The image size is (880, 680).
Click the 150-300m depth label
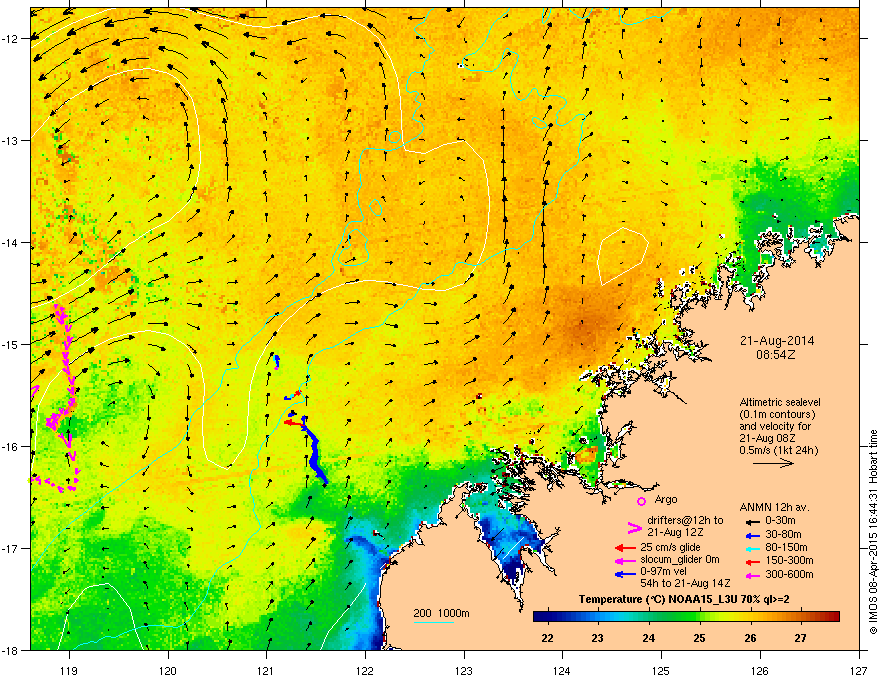pos(789,560)
